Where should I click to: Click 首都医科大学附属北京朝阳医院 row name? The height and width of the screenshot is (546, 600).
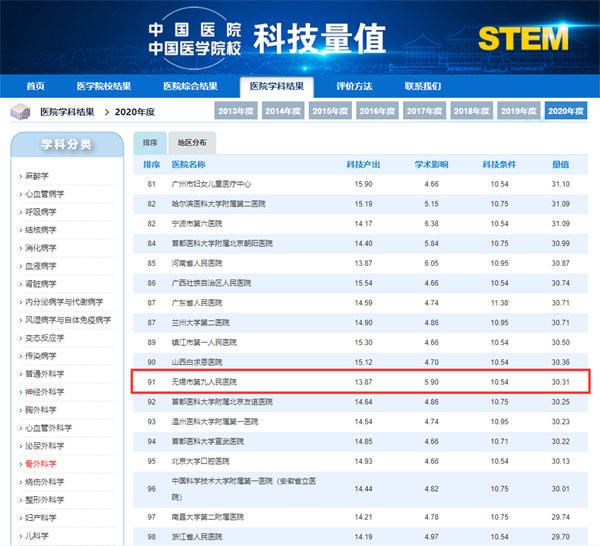pyautogui.click(x=222, y=243)
